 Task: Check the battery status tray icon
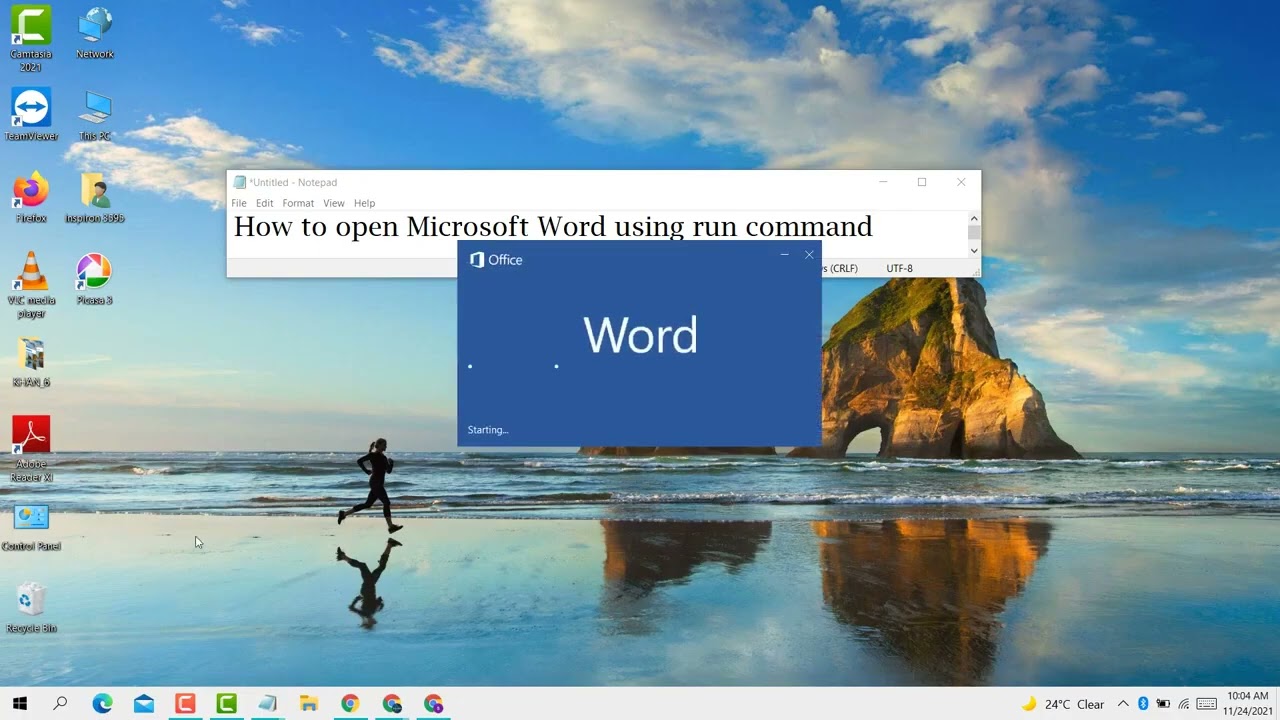[x=1164, y=704]
